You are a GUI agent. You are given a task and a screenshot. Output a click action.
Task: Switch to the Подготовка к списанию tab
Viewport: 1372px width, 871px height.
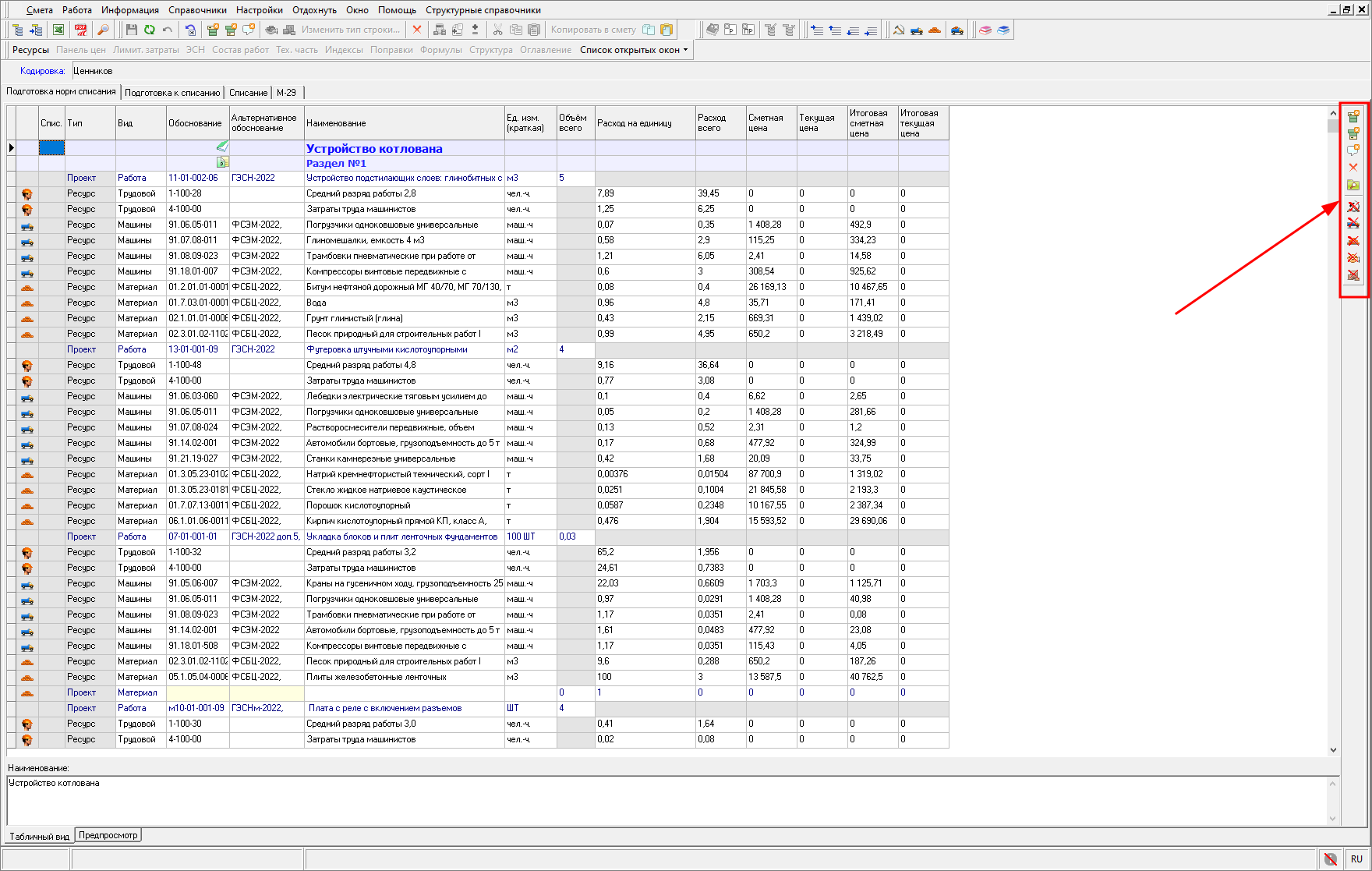[172, 93]
